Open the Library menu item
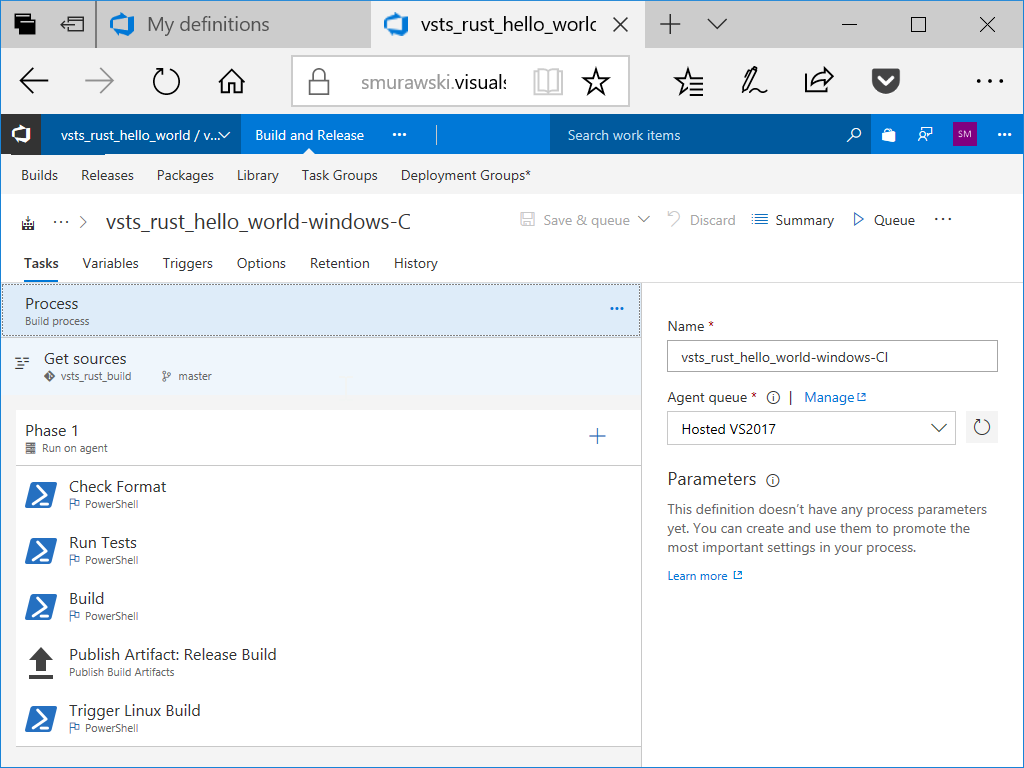 pos(257,175)
